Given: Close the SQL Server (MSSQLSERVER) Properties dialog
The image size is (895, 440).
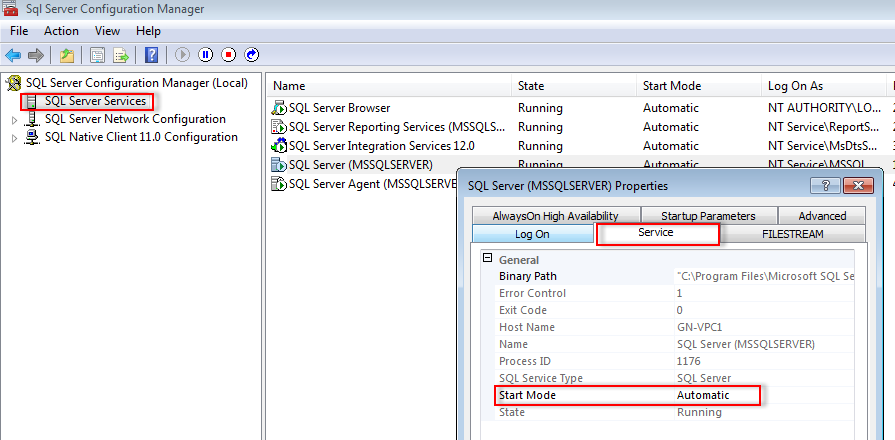Looking at the screenshot, I should [x=858, y=185].
